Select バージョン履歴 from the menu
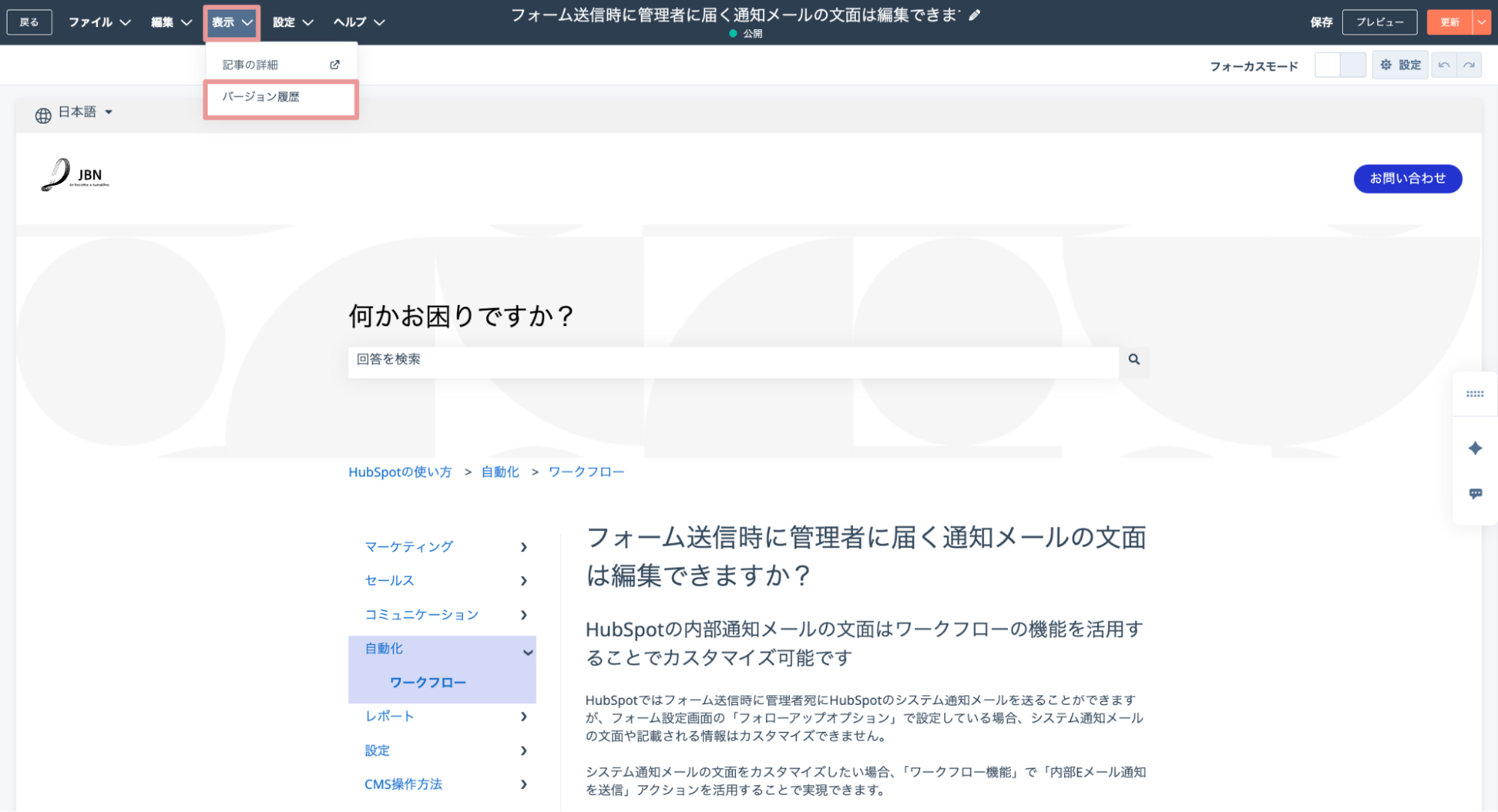 261,97
